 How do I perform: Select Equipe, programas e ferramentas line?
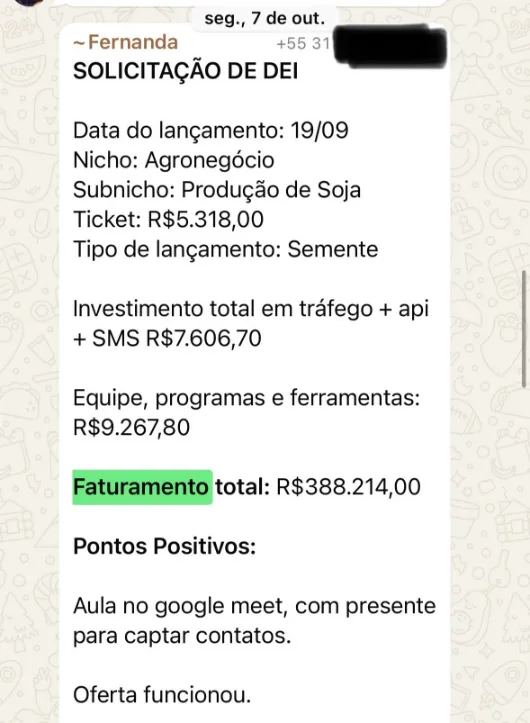tap(246, 398)
